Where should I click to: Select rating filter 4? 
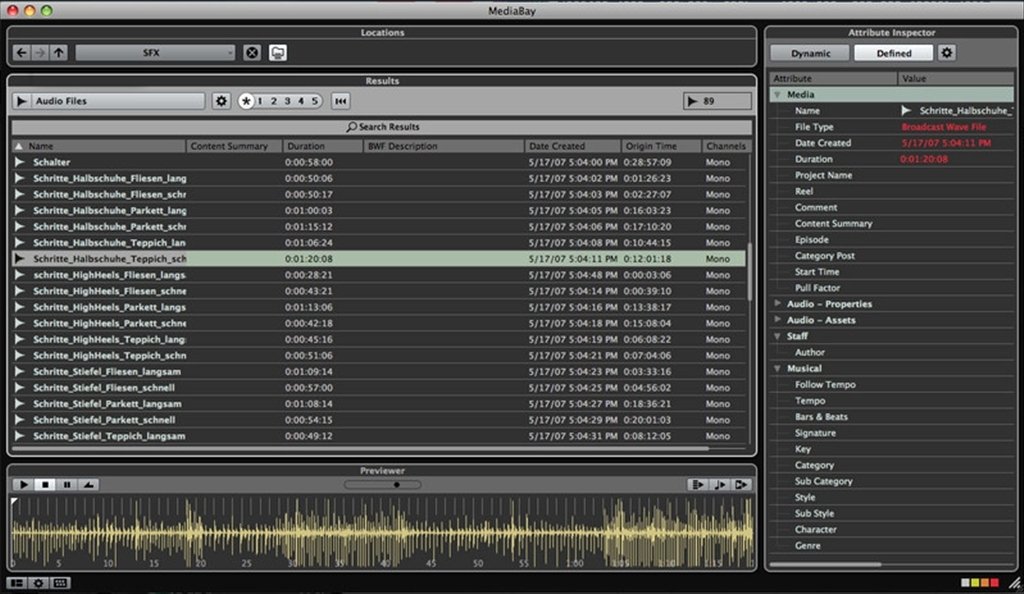pyautogui.click(x=301, y=101)
